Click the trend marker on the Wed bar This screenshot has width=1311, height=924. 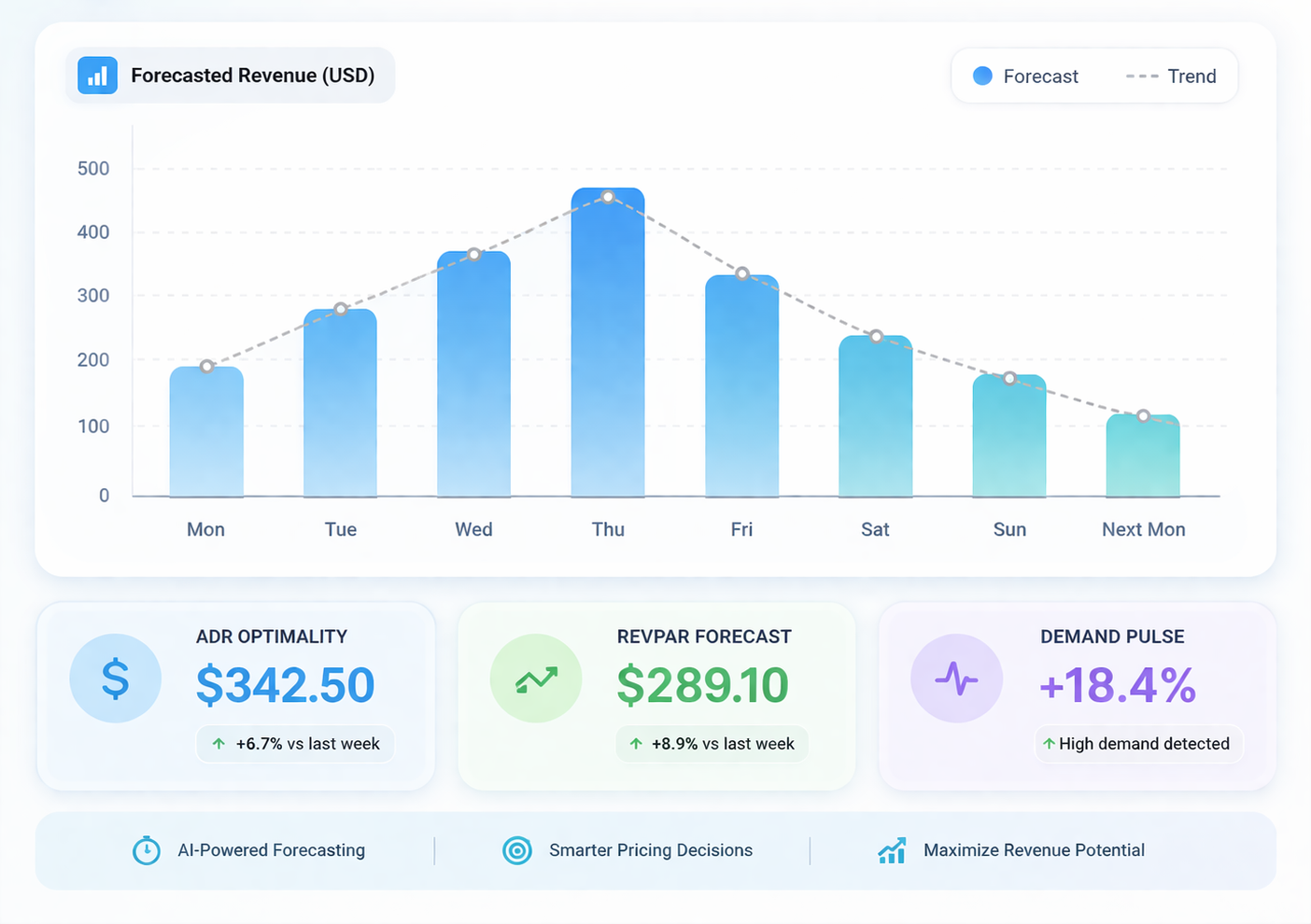pyautogui.click(x=474, y=255)
